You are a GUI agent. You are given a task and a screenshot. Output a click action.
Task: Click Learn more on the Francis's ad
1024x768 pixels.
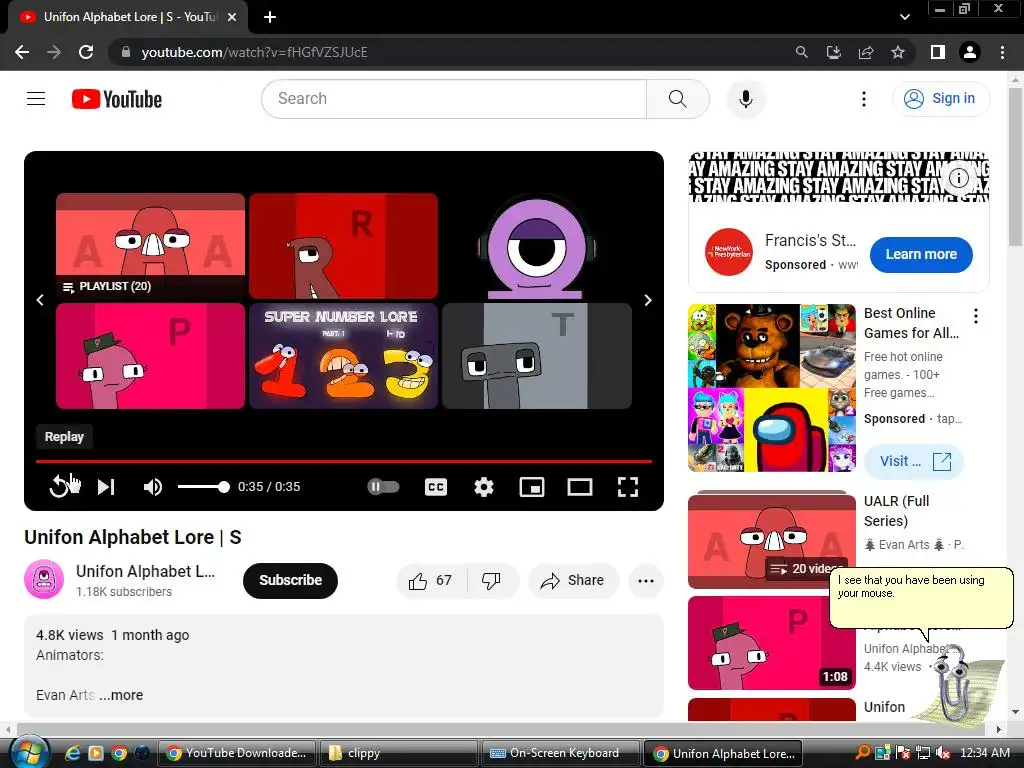pyautogui.click(x=921, y=254)
